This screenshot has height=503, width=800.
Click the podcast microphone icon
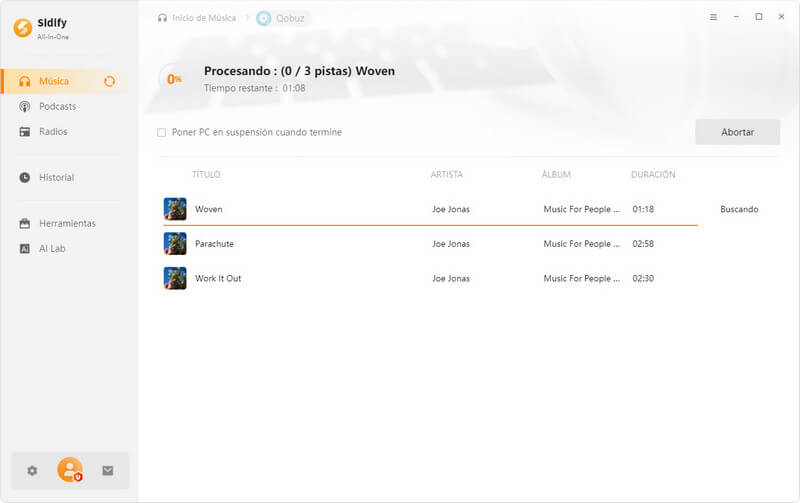[x=24, y=106]
